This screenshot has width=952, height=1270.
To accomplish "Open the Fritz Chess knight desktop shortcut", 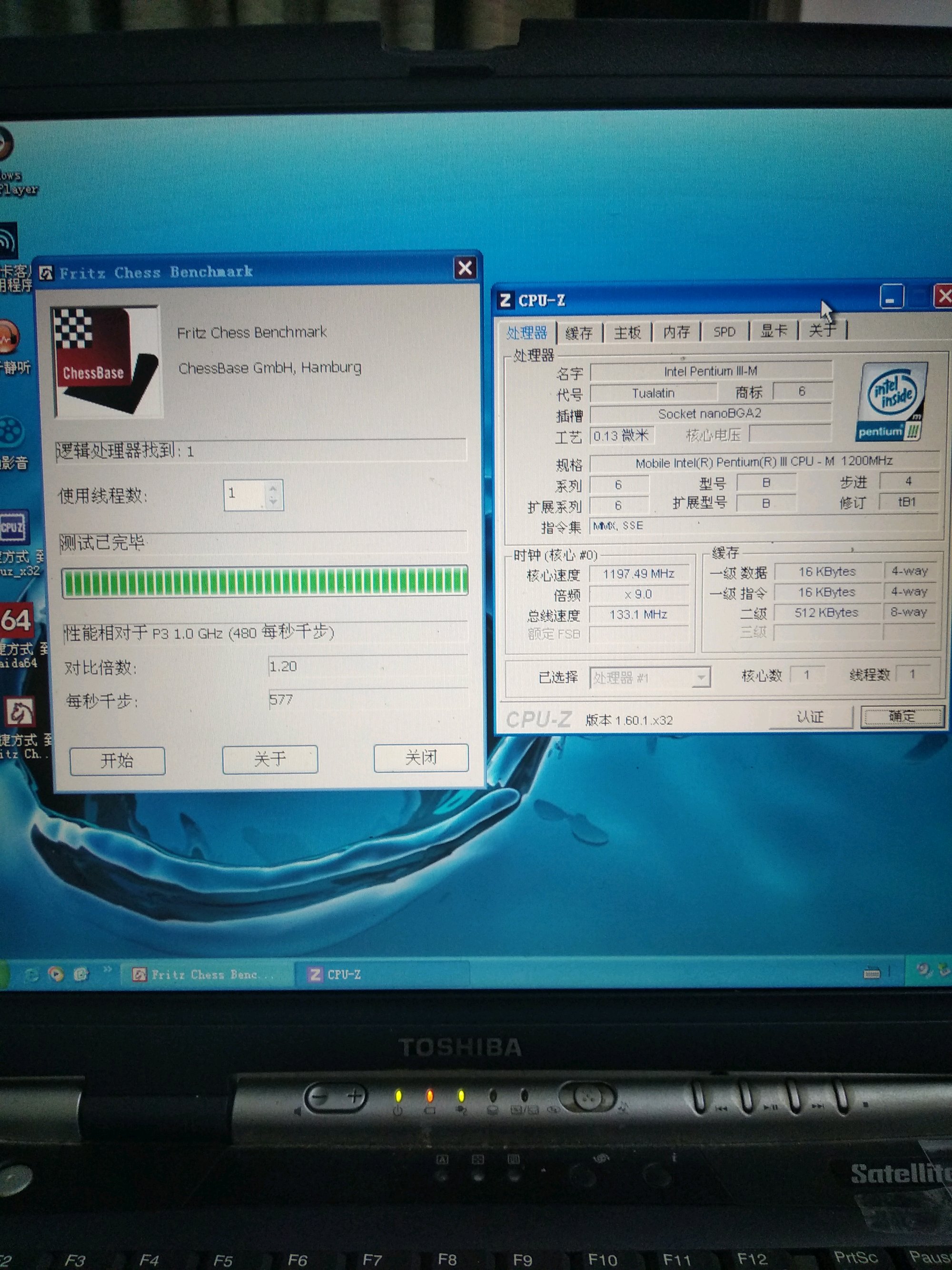I will [x=20, y=713].
